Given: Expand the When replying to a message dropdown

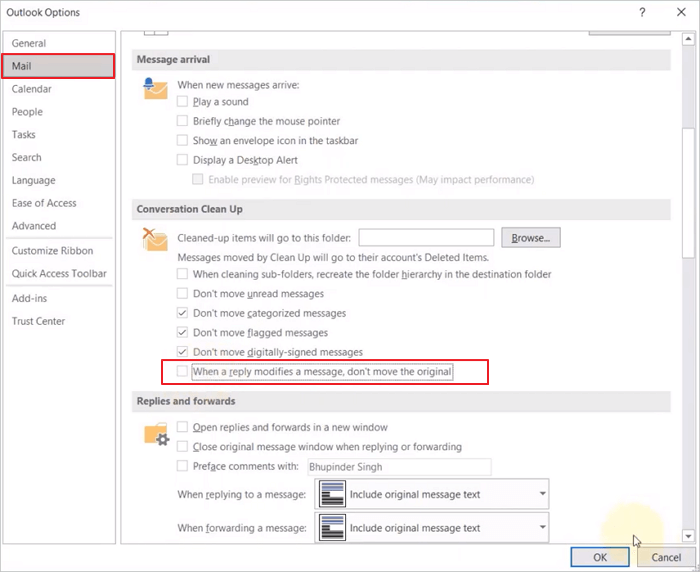Looking at the screenshot, I should tap(542, 494).
